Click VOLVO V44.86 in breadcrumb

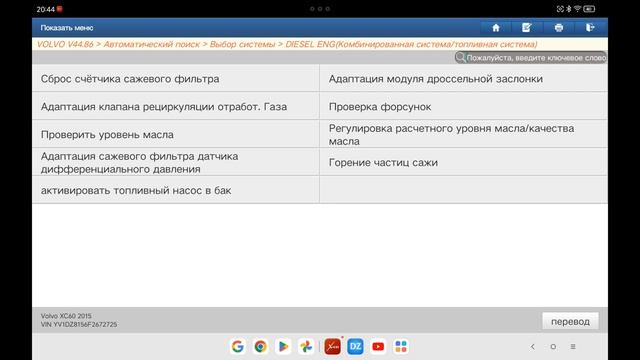[x=65, y=44]
